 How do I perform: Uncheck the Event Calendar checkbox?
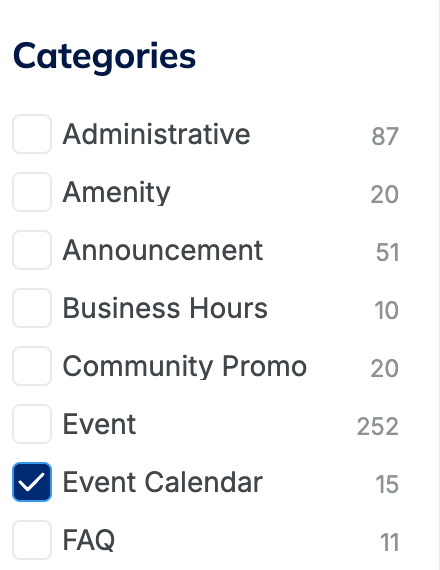(x=32, y=482)
